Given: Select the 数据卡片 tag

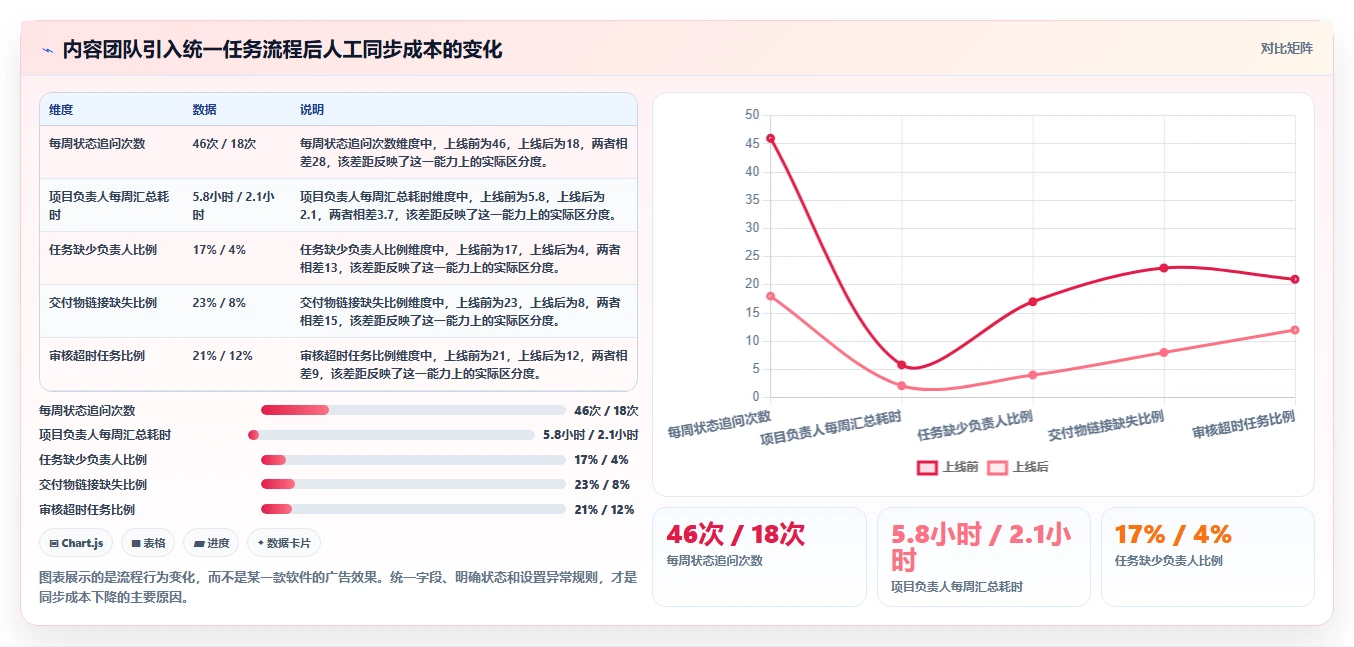Looking at the screenshot, I should [284, 543].
